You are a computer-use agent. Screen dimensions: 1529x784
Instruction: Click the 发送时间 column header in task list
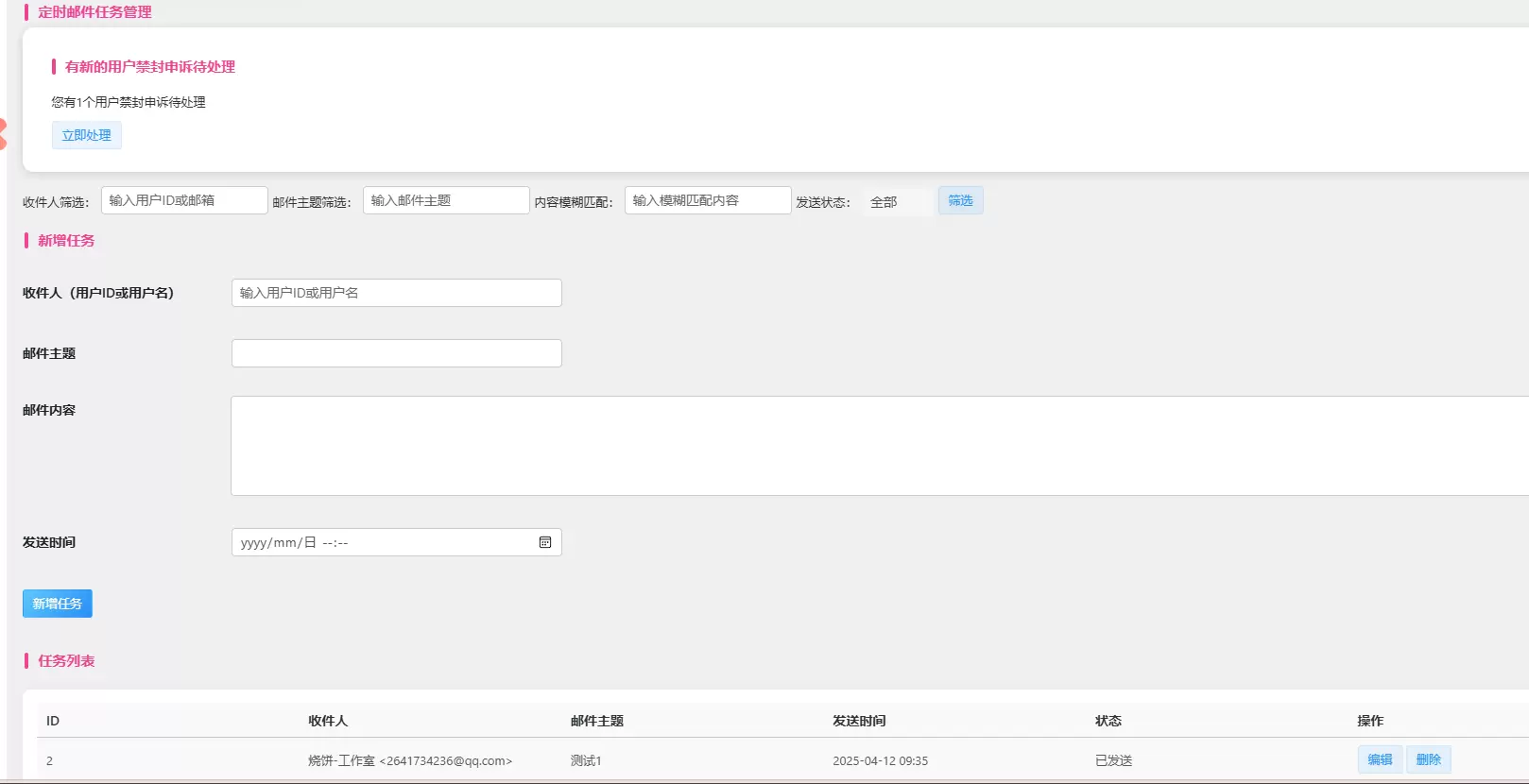click(x=859, y=721)
